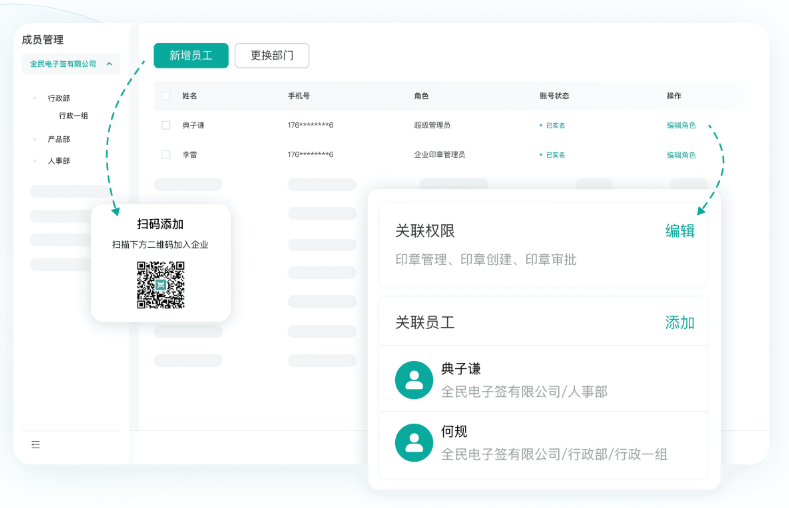Viewport: 789px width, 508px height.
Task: Click the QR code in 扫码添加 card
Action: click(x=161, y=285)
